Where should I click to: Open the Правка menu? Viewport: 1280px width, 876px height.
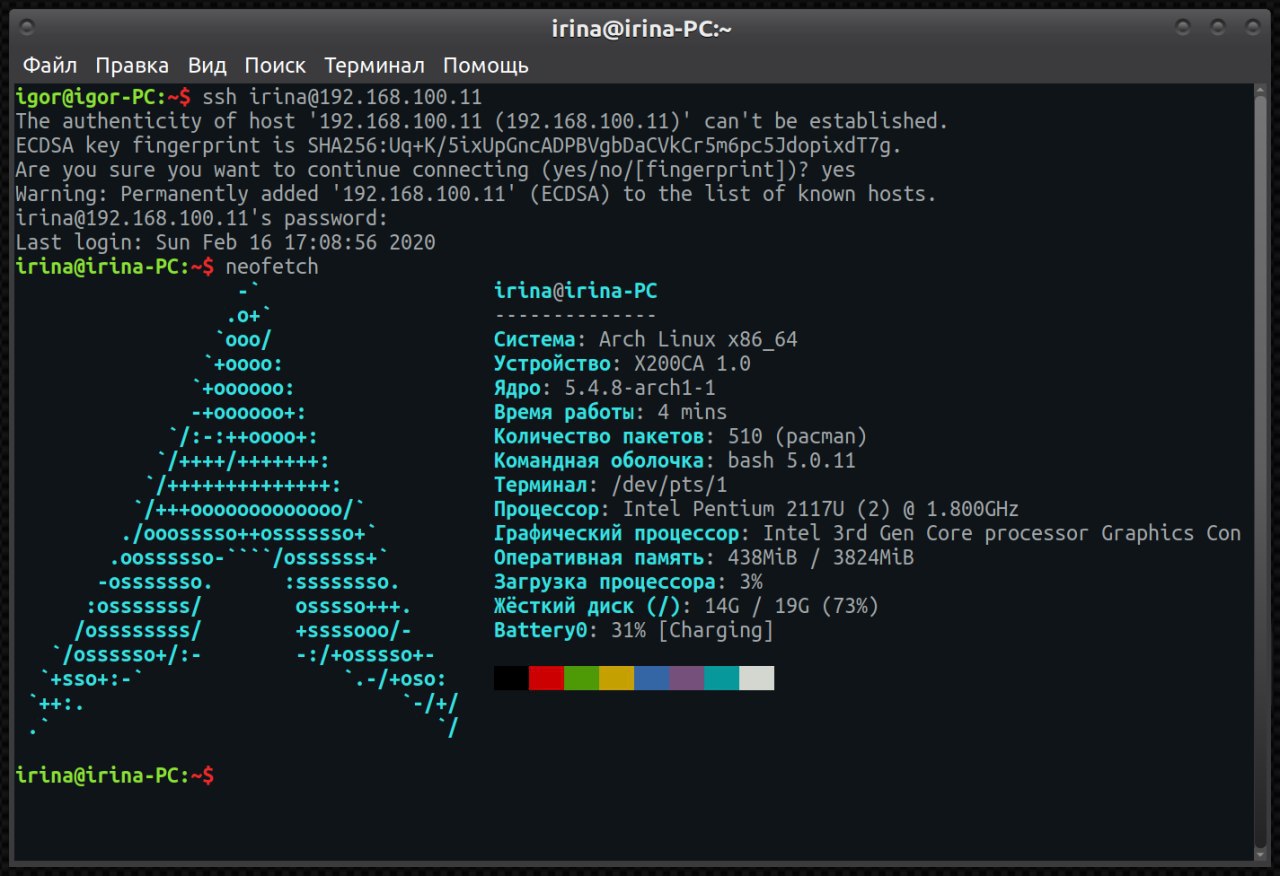tap(132, 66)
